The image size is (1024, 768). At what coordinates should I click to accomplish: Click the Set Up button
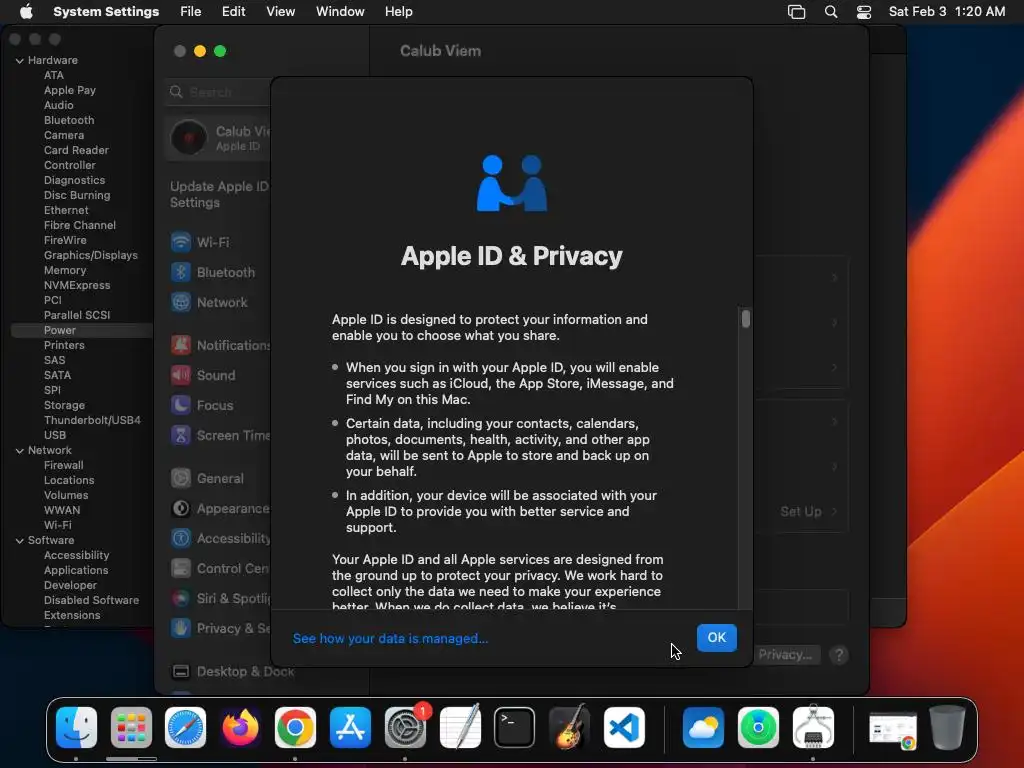coord(801,511)
